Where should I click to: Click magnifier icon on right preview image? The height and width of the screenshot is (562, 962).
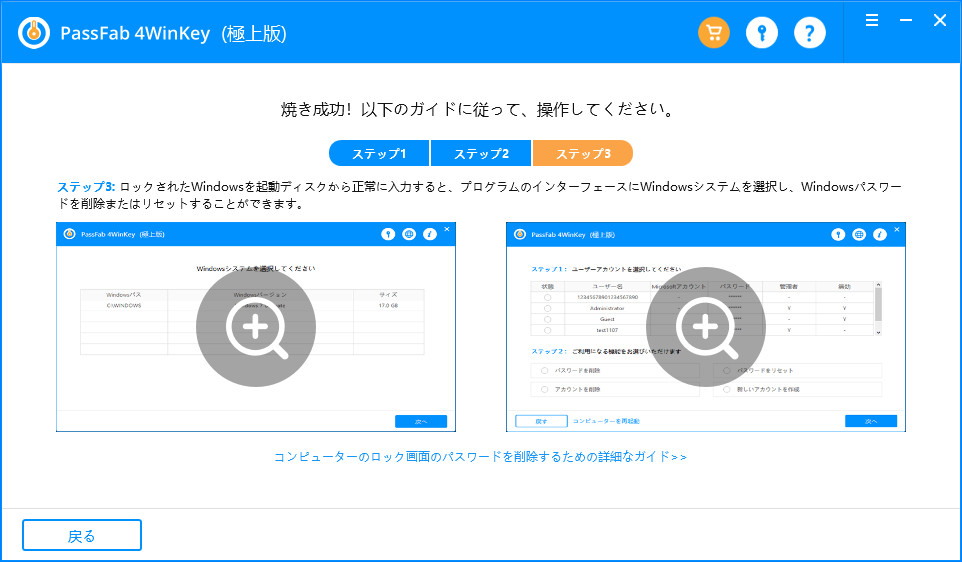[x=706, y=327]
